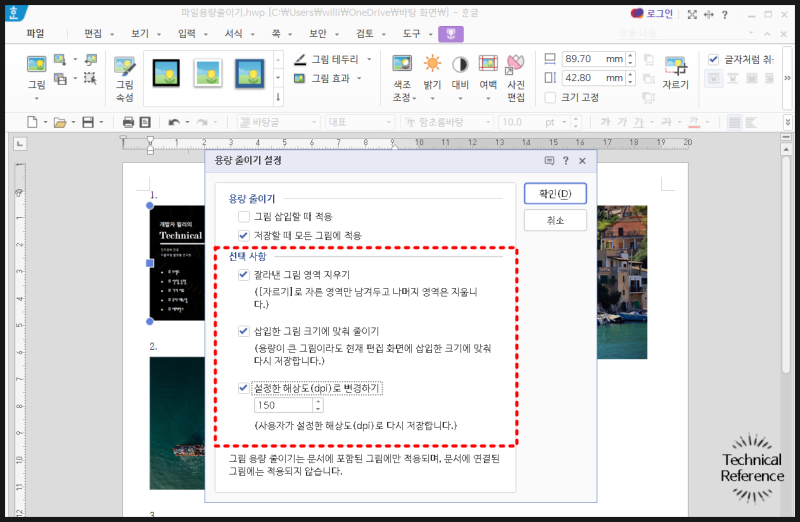Select the blue frame picture style thumbnail
800x522 pixels.
click(x=249, y=73)
